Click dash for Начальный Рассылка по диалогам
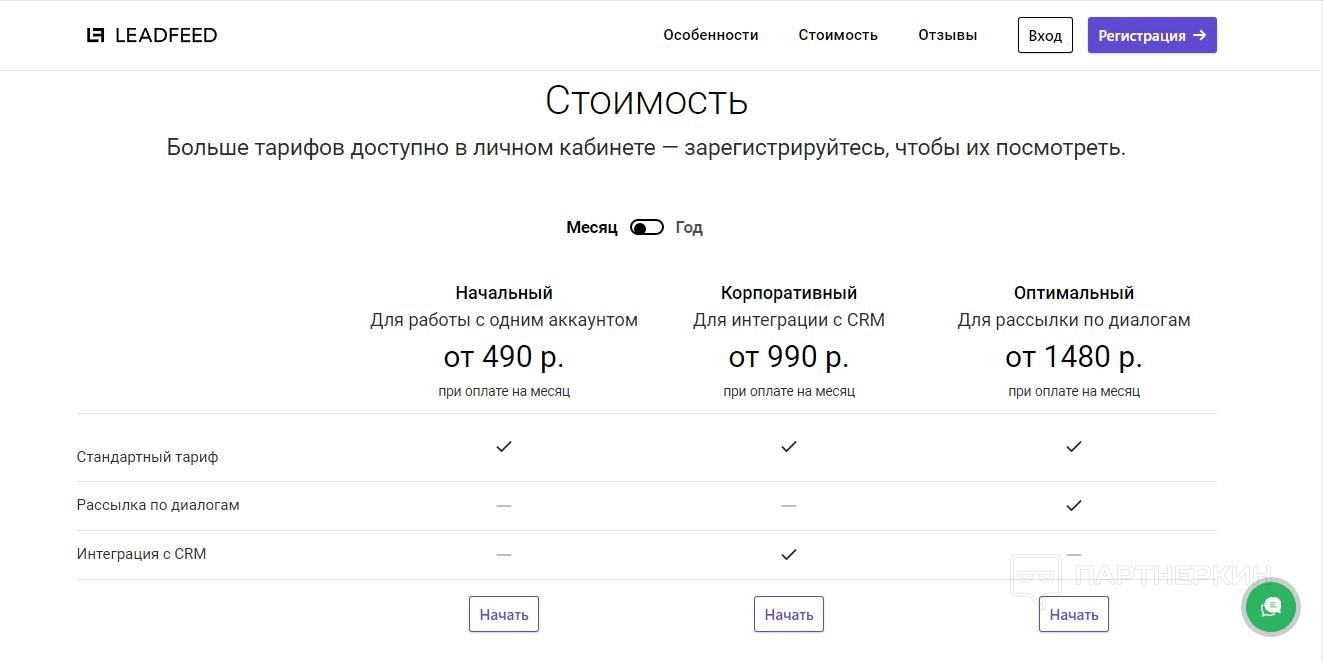Viewport: 1323px width, 662px height. [504, 506]
